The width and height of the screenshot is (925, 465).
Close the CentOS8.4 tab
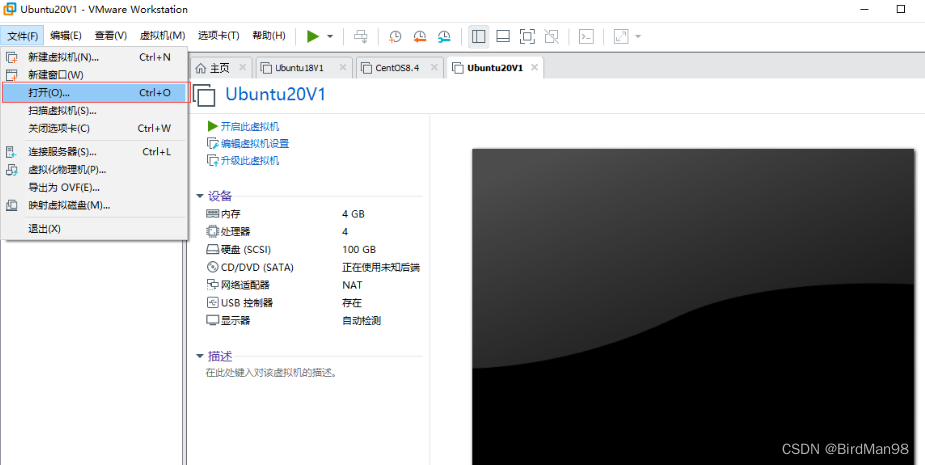point(433,68)
